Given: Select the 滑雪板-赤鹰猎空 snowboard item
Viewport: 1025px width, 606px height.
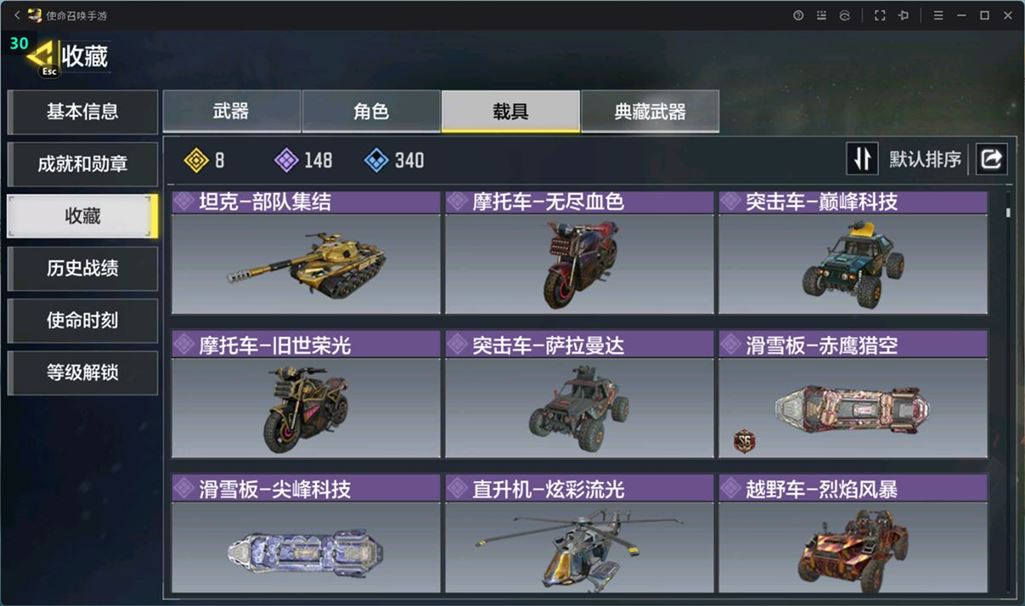Looking at the screenshot, I should click(x=853, y=394).
